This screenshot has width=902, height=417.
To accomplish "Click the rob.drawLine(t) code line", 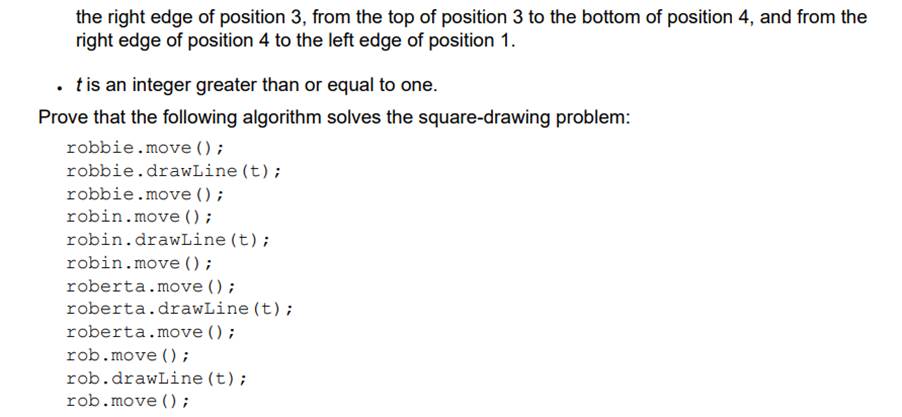I will click(x=156, y=378).
